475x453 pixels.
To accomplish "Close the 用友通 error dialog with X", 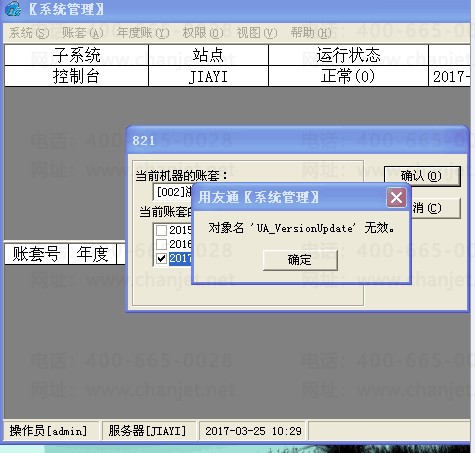I will (396, 197).
